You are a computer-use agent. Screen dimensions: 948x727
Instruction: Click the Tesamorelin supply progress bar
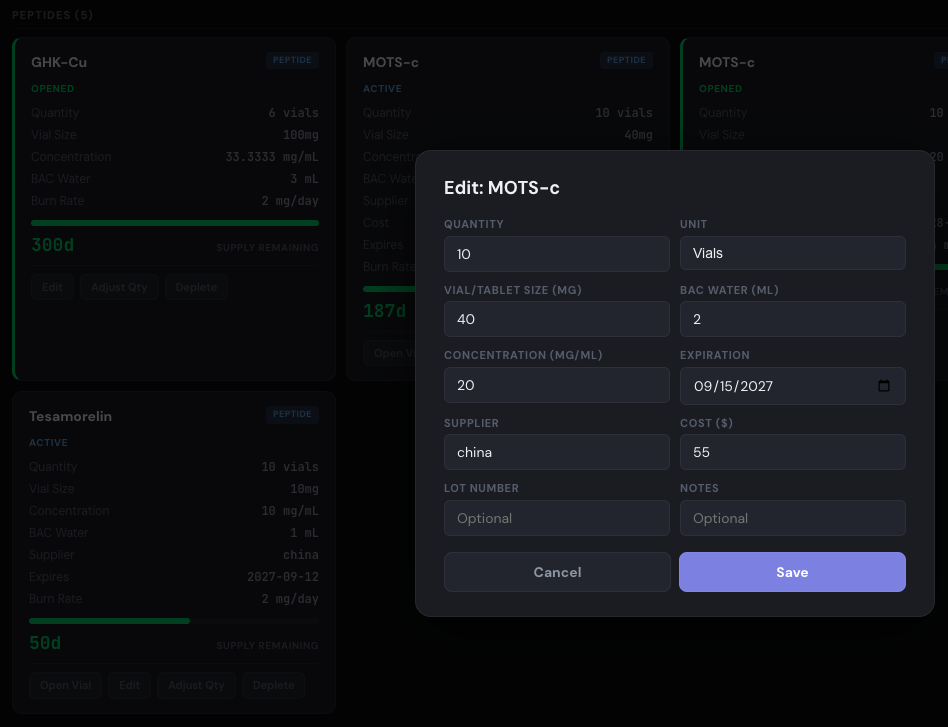click(174, 621)
